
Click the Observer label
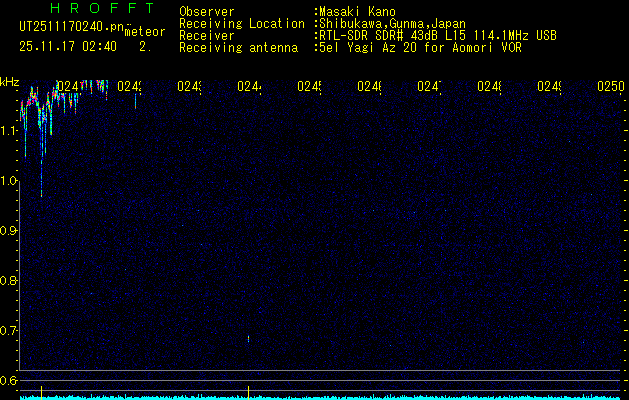207,12
